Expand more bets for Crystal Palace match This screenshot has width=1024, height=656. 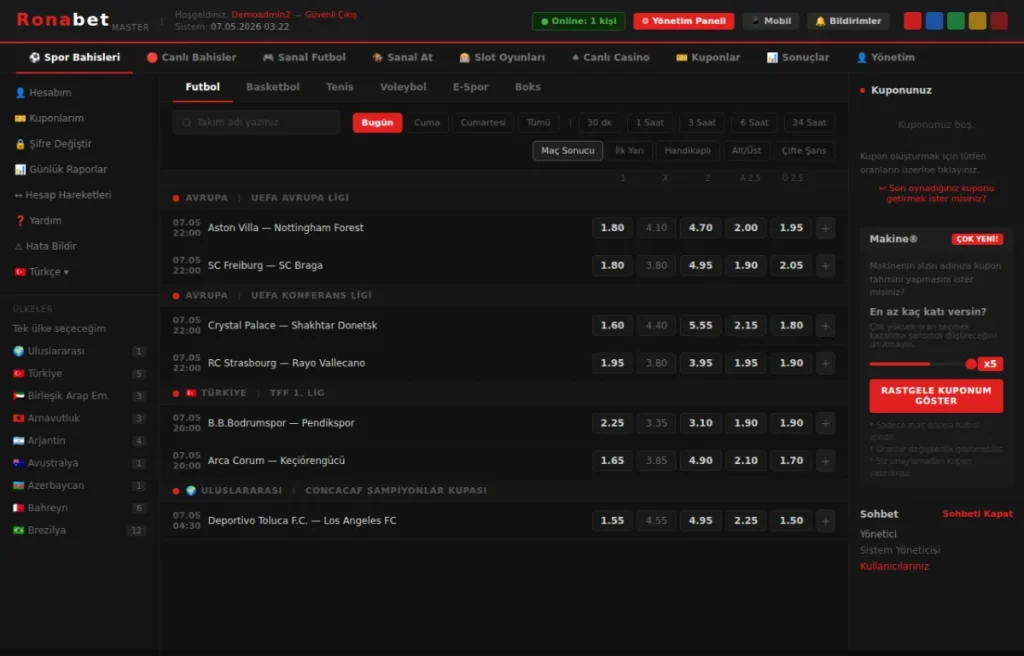[x=825, y=325]
